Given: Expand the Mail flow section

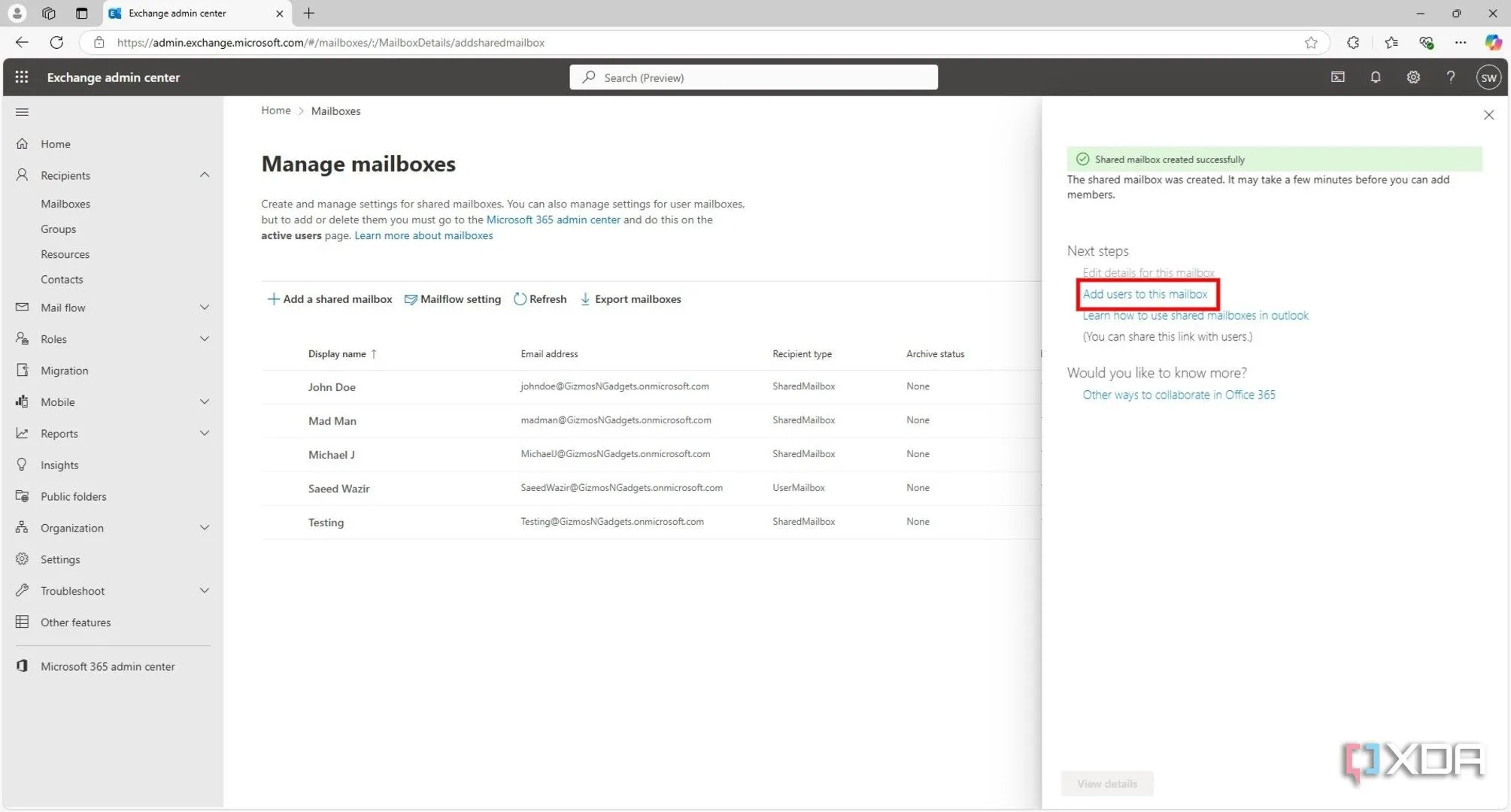Looking at the screenshot, I should pos(204,307).
